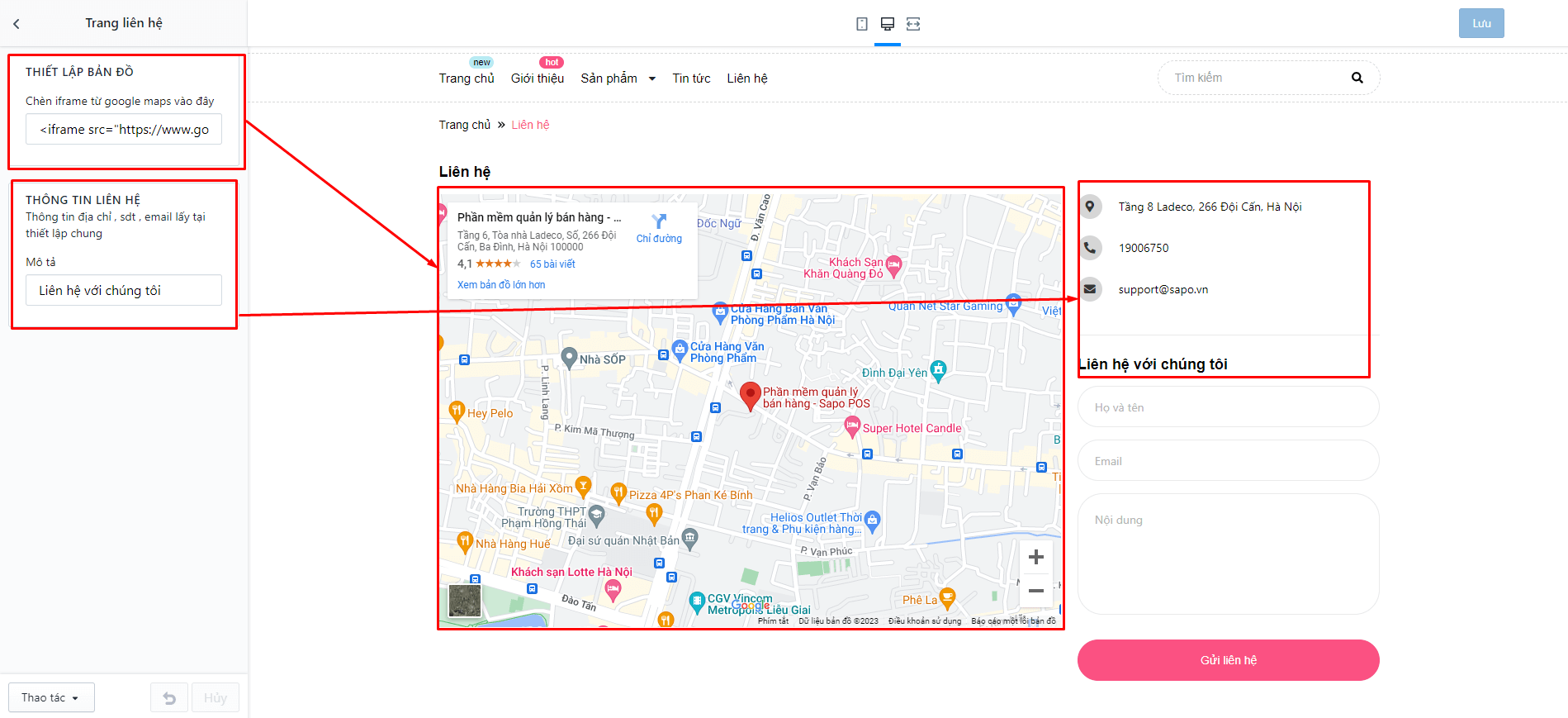1568x718 pixels.
Task: Open the Thao tác dropdown
Action: tap(51, 698)
